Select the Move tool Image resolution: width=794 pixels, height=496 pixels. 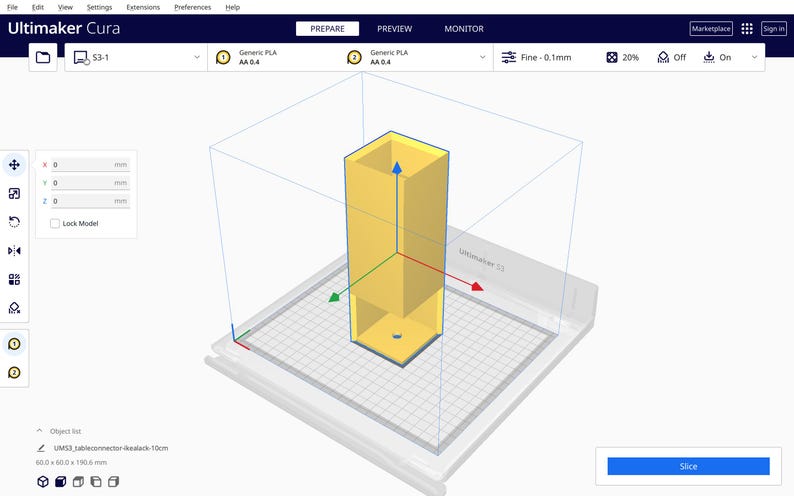pyautogui.click(x=14, y=165)
